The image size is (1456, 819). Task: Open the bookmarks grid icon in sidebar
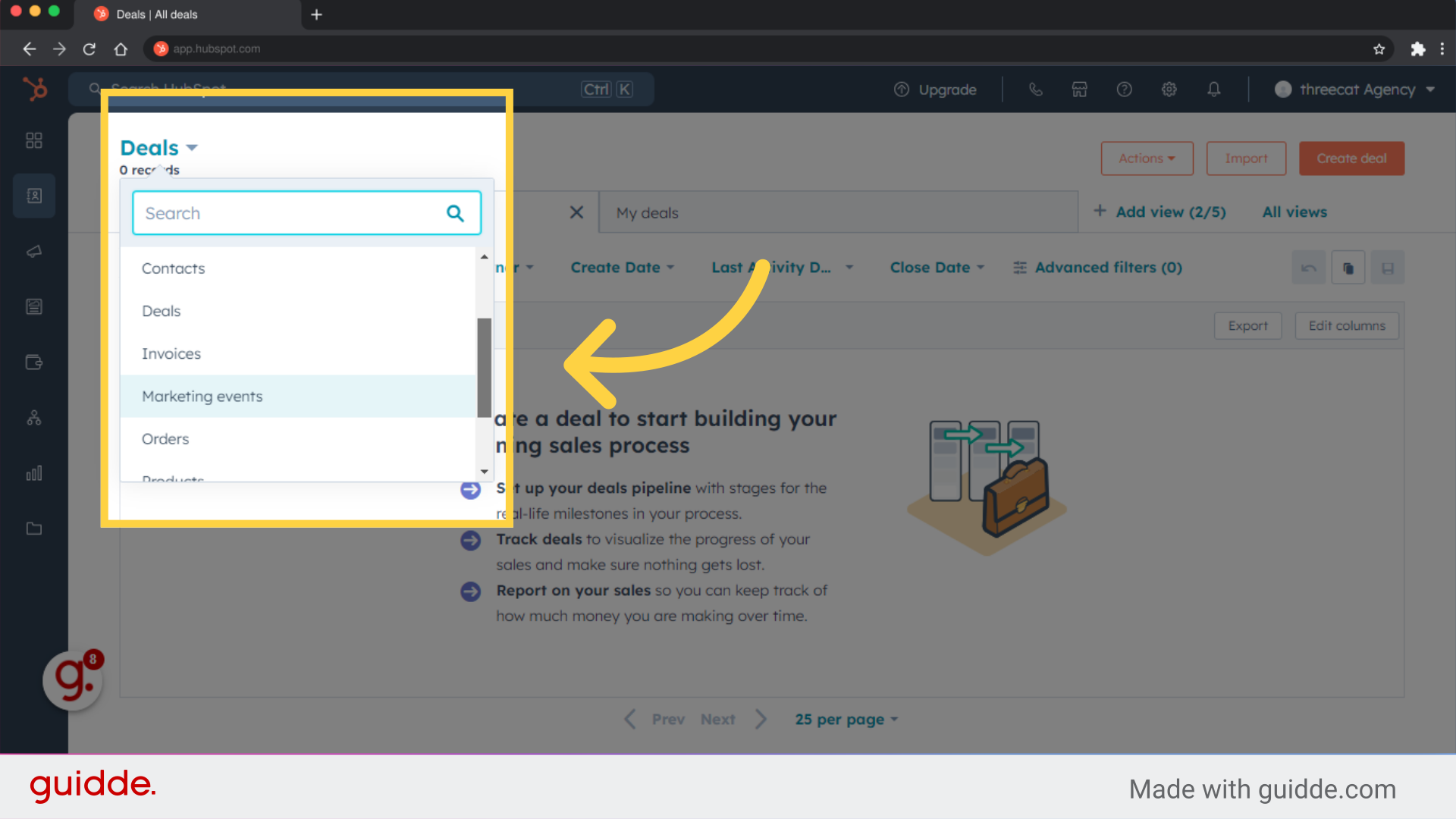34,140
